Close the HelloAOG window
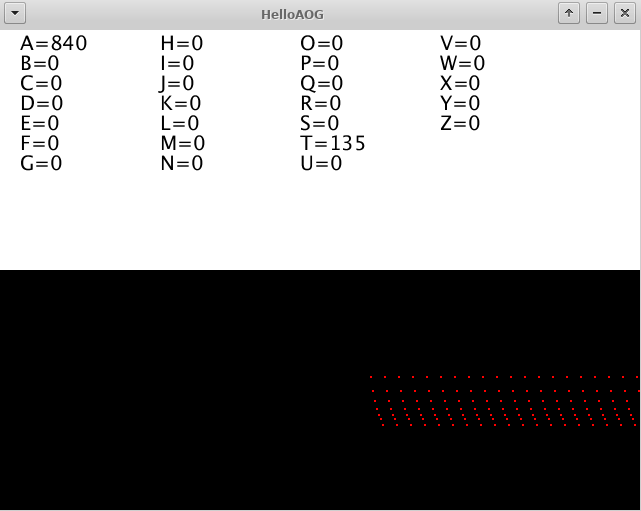Screen dimensions: 641x511 [x=623, y=14]
